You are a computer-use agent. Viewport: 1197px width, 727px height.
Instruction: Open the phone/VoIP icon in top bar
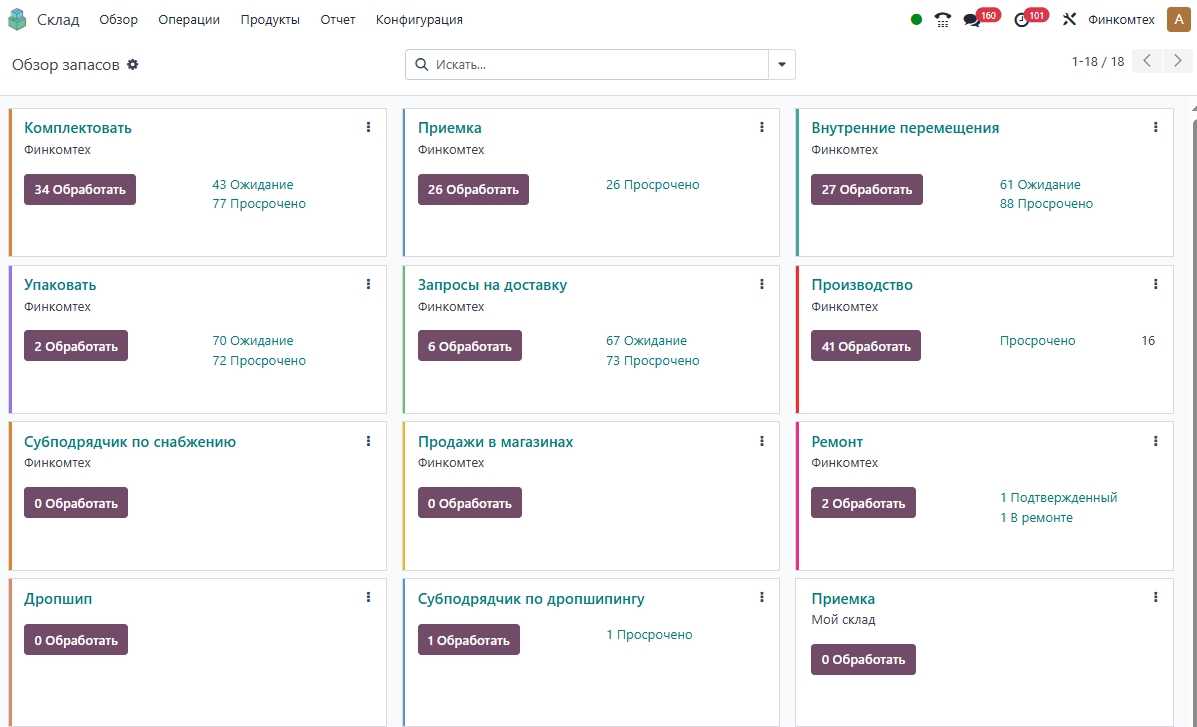[x=942, y=20]
